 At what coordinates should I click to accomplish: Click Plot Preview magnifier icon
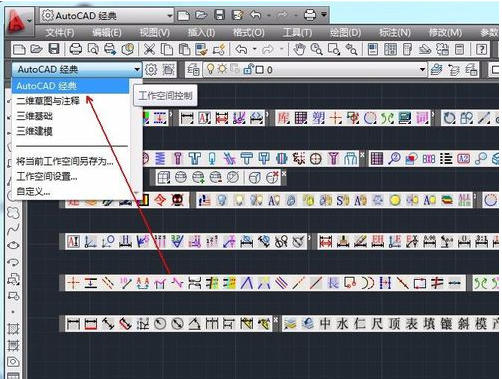(x=93, y=50)
